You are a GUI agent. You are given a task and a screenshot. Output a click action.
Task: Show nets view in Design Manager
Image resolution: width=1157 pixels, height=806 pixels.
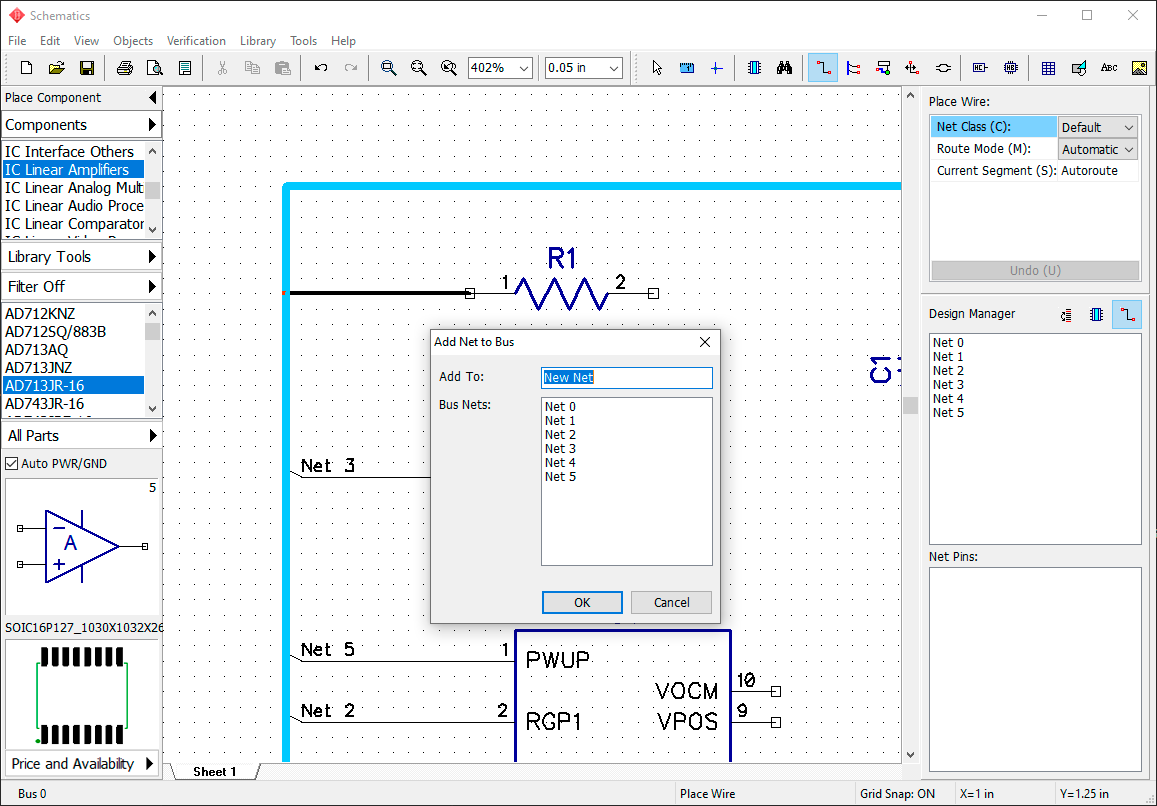coord(1127,314)
